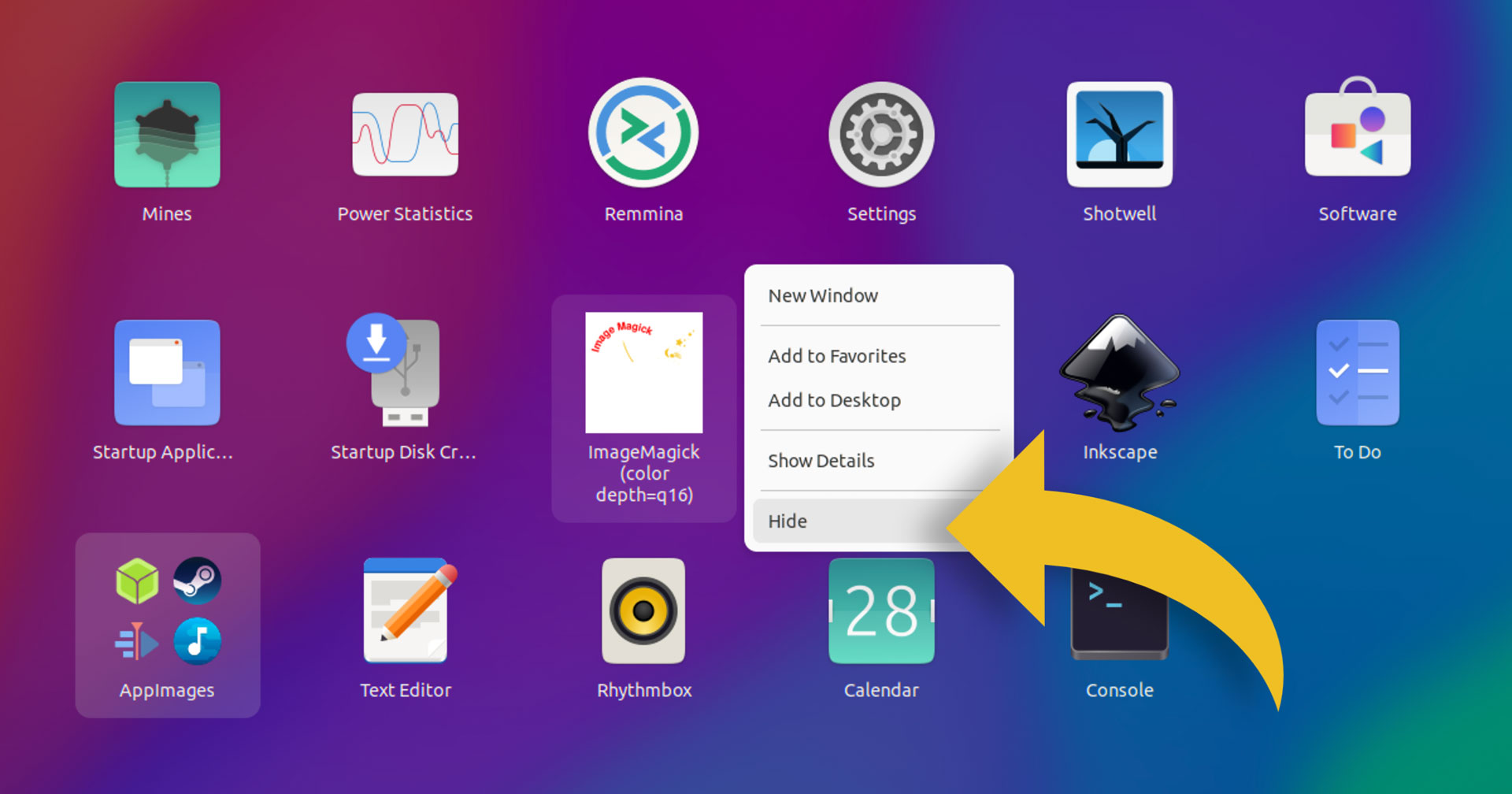Select New Window from context menu
This screenshot has width=1512, height=794.
(879, 296)
